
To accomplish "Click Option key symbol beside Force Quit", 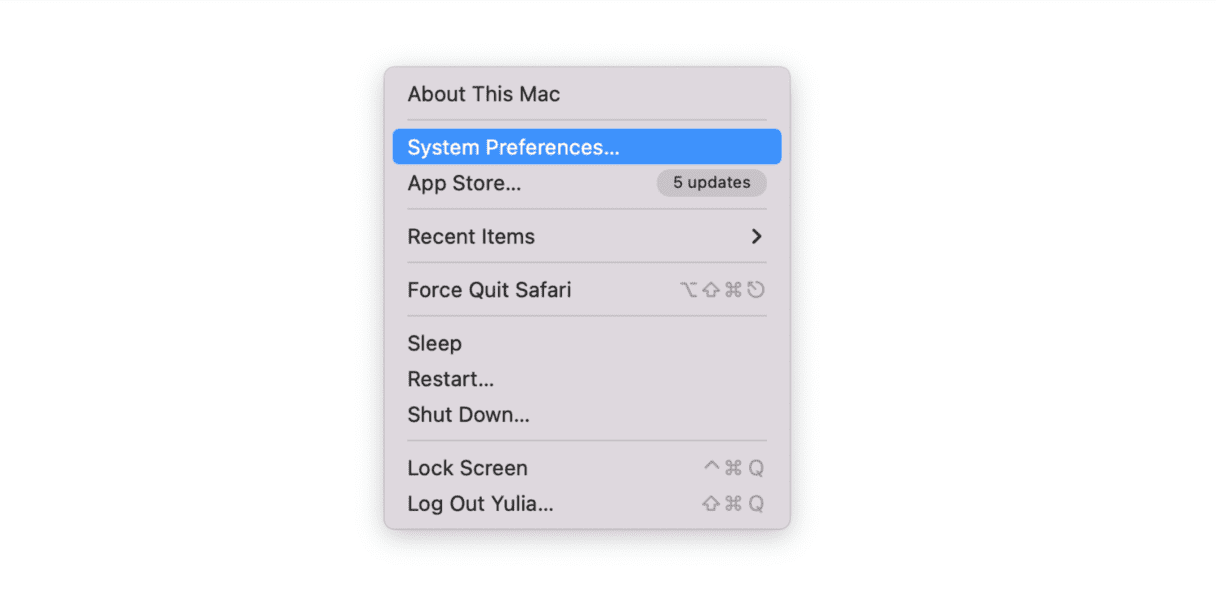I will point(688,290).
